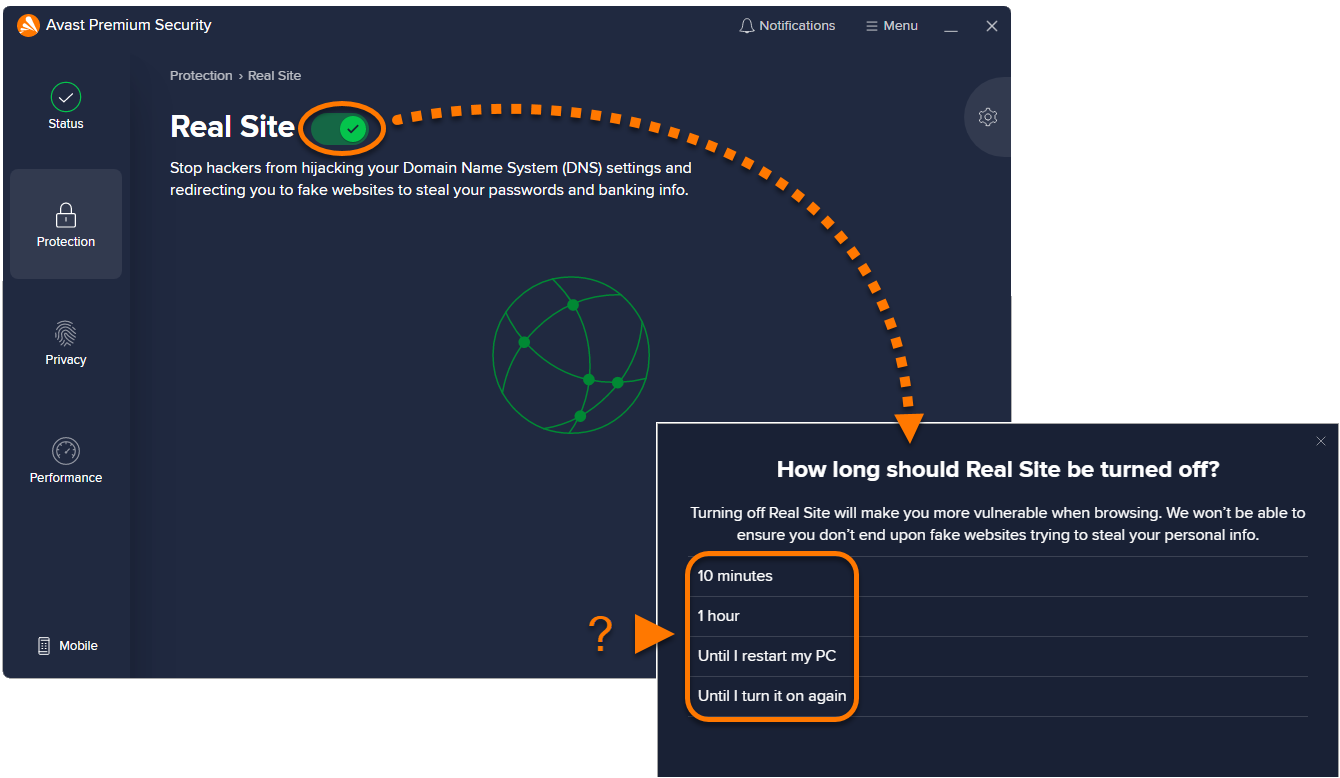Click the Mobile phone item
The width and height of the screenshot is (1340, 778).
coord(67,646)
